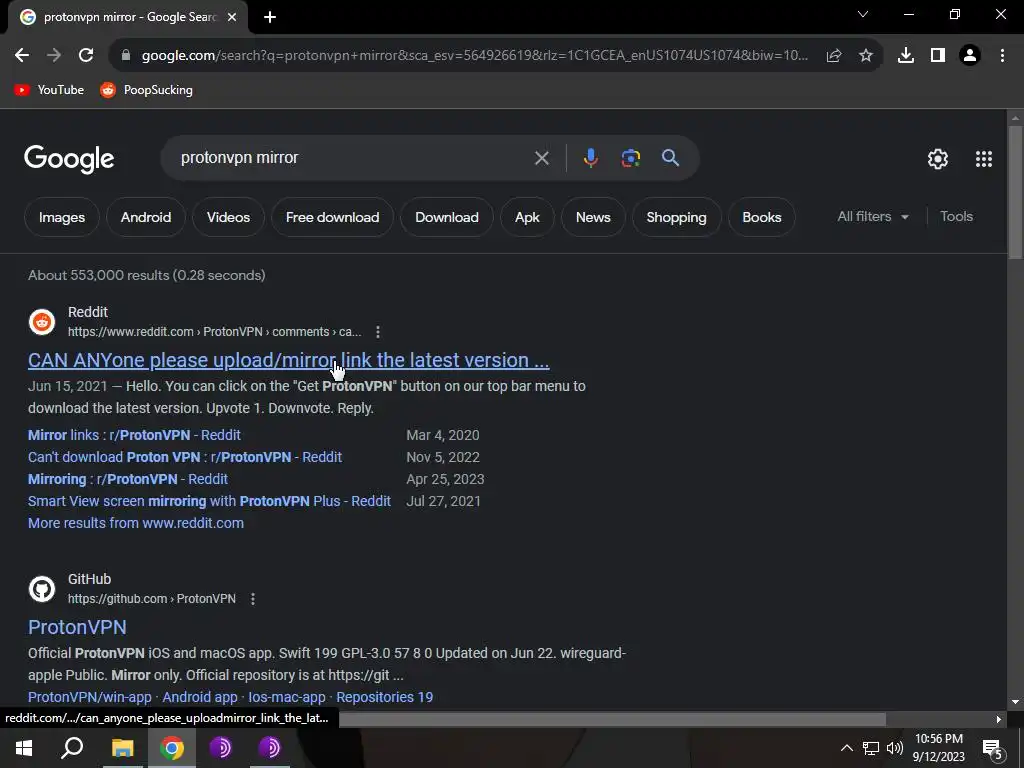
Task: Close the protonvpn mirror tab
Action: click(x=232, y=17)
